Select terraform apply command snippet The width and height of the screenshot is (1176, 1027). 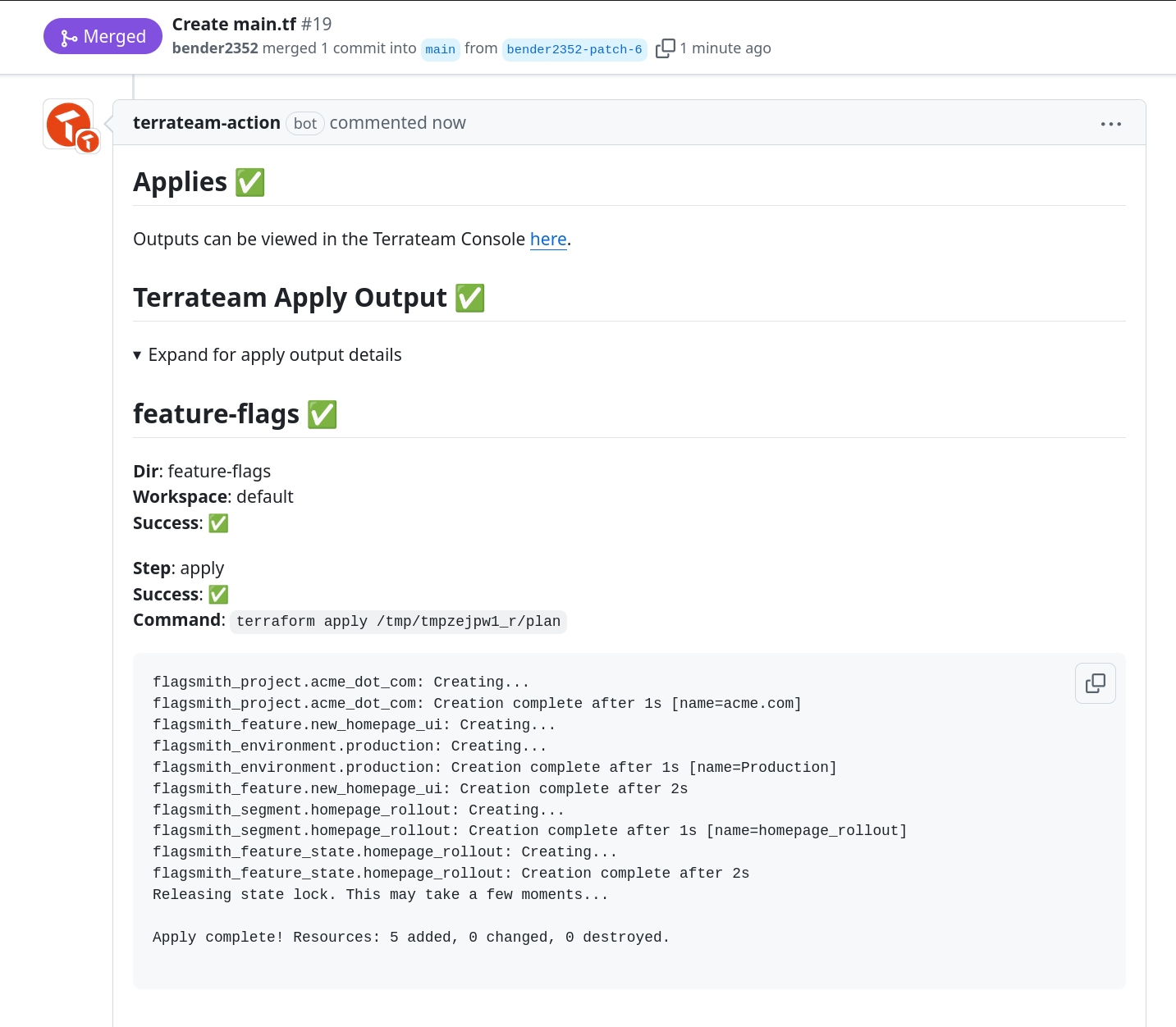398,621
